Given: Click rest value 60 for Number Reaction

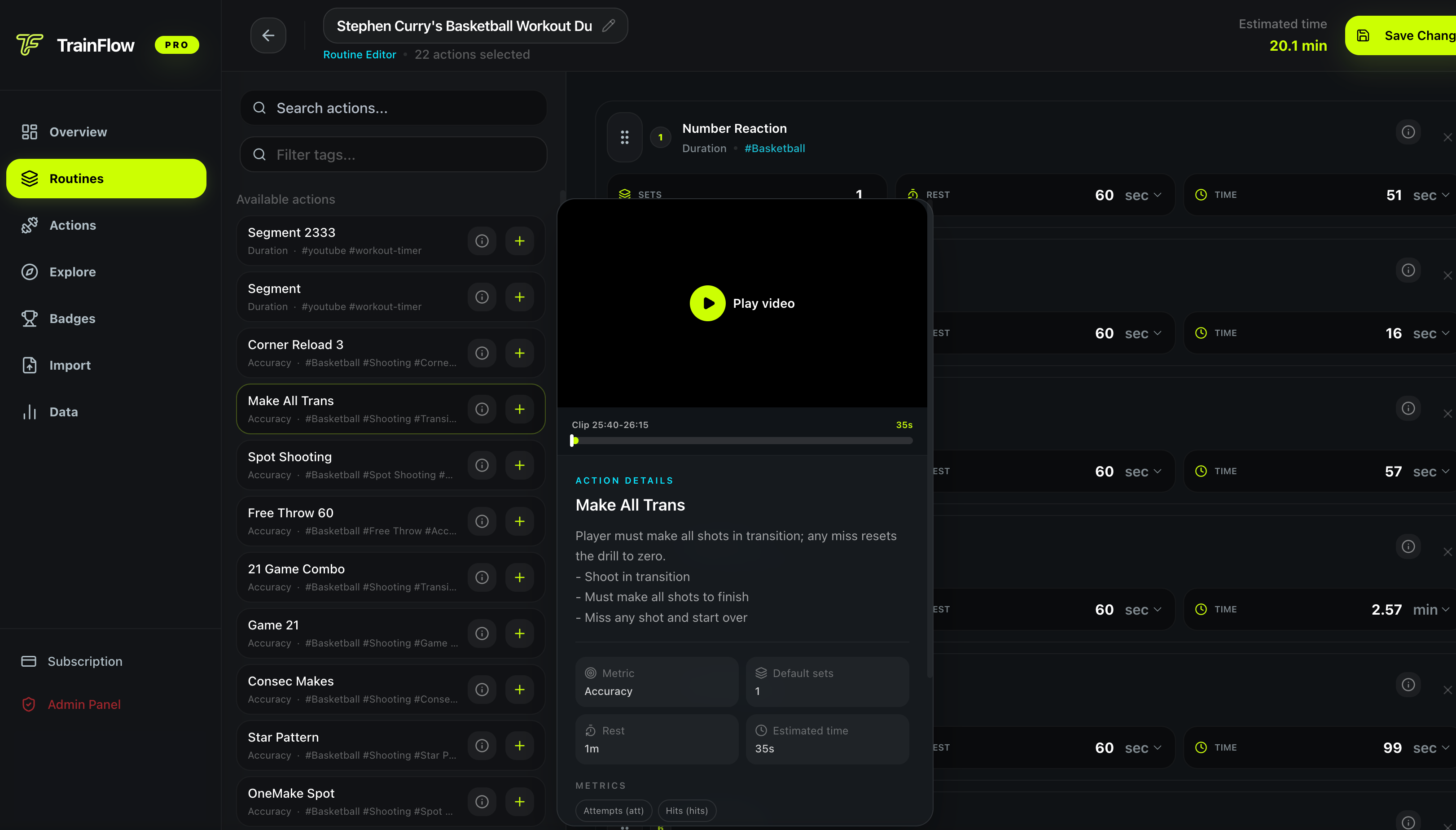Looking at the screenshot, I should click(1104, 195).
